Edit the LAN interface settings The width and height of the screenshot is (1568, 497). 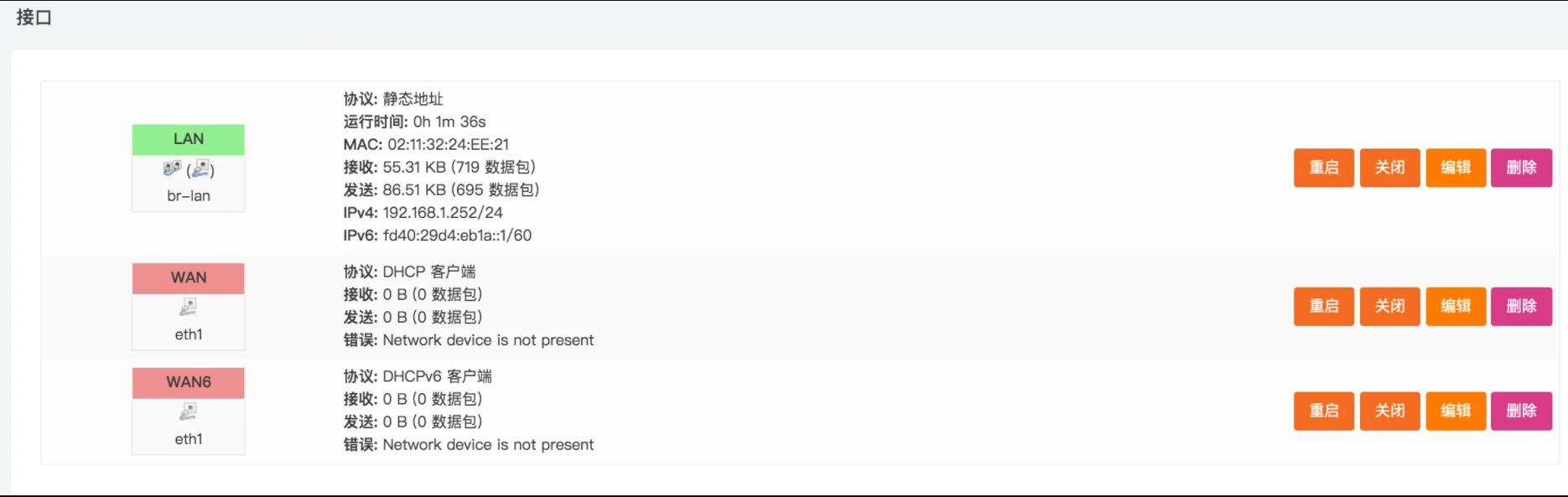(1456, 168)
